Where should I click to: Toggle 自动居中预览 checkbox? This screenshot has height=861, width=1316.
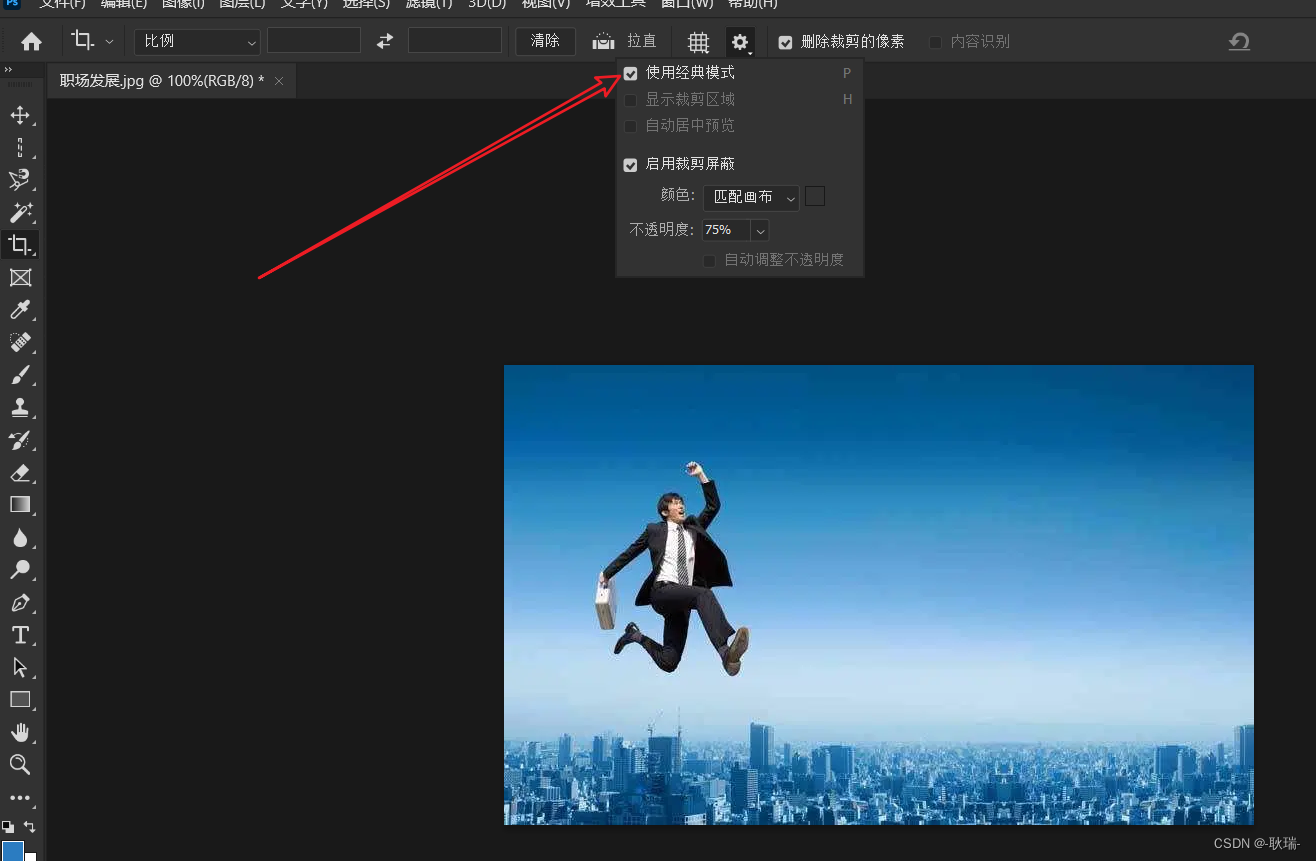coord(630,126)
